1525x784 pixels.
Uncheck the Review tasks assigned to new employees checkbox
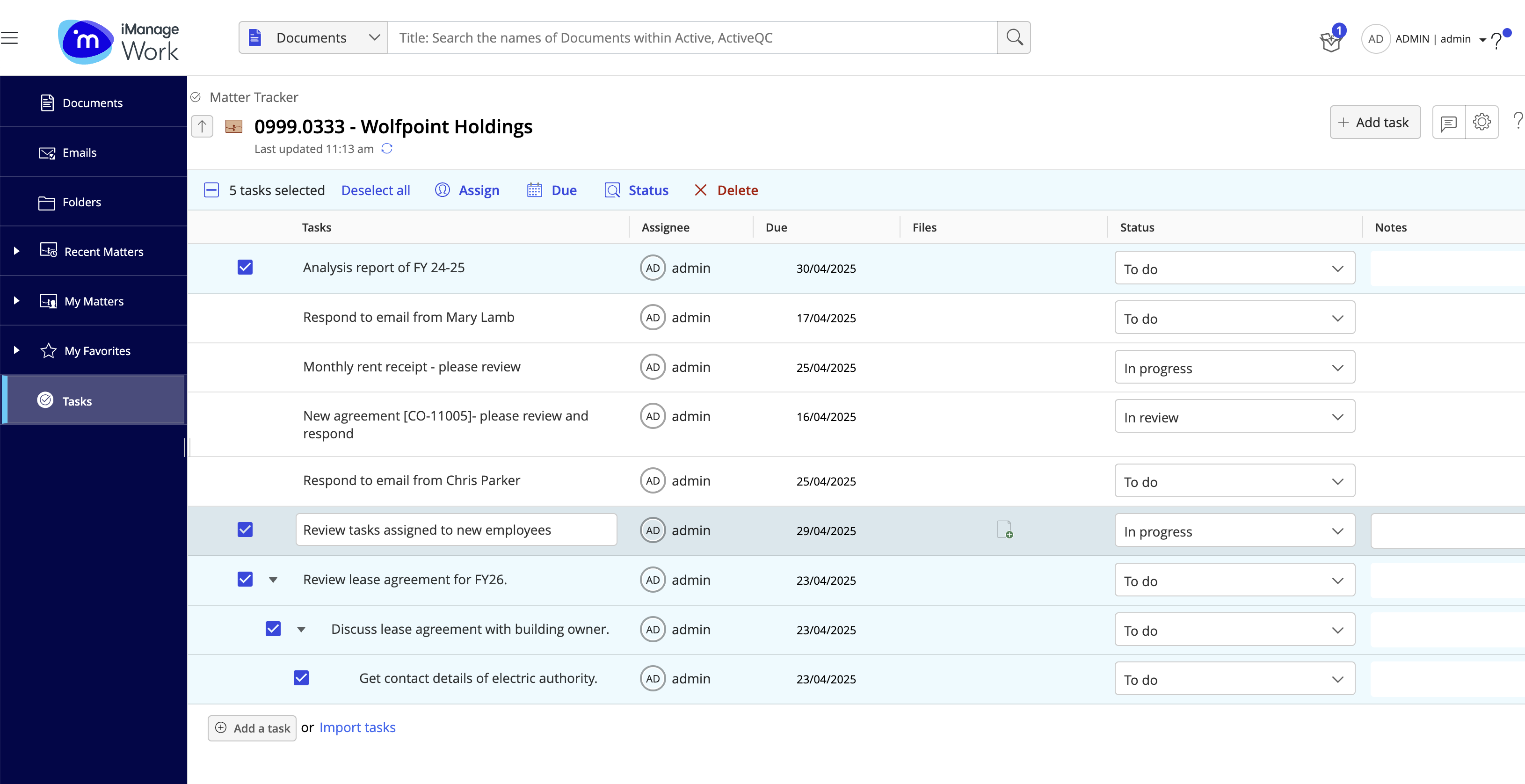245,530
